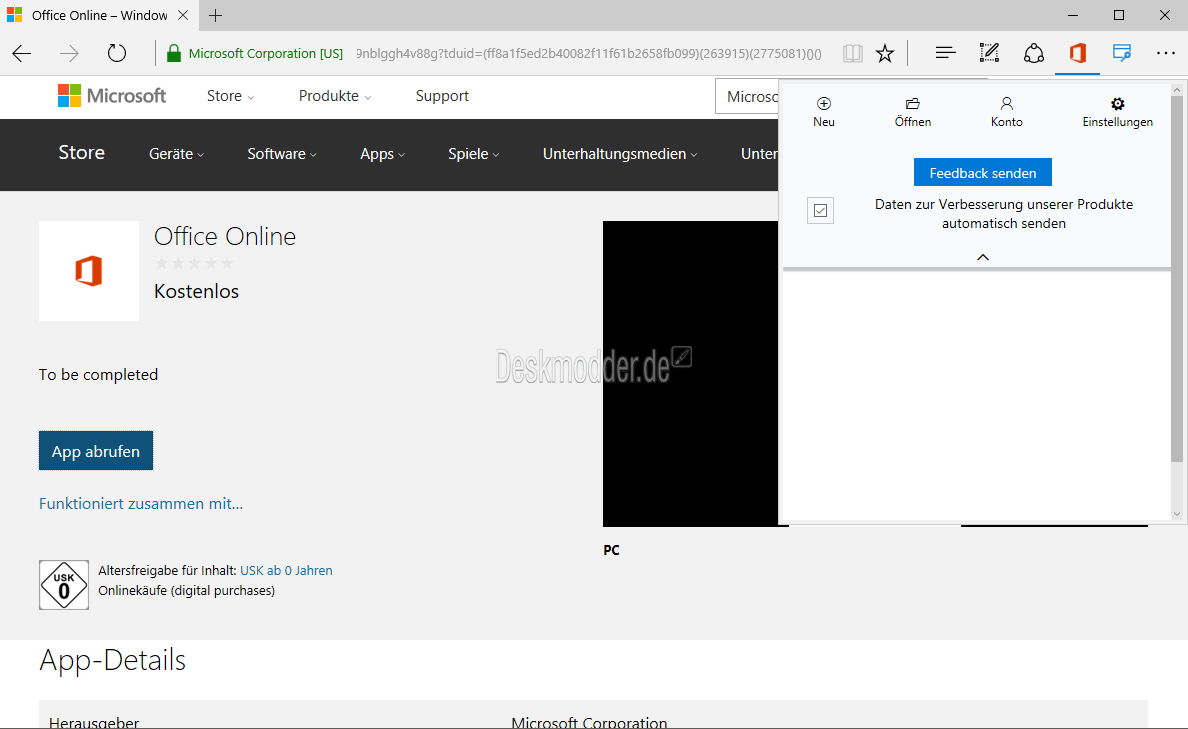Open a new browser tab with plus

coord(216,15)
